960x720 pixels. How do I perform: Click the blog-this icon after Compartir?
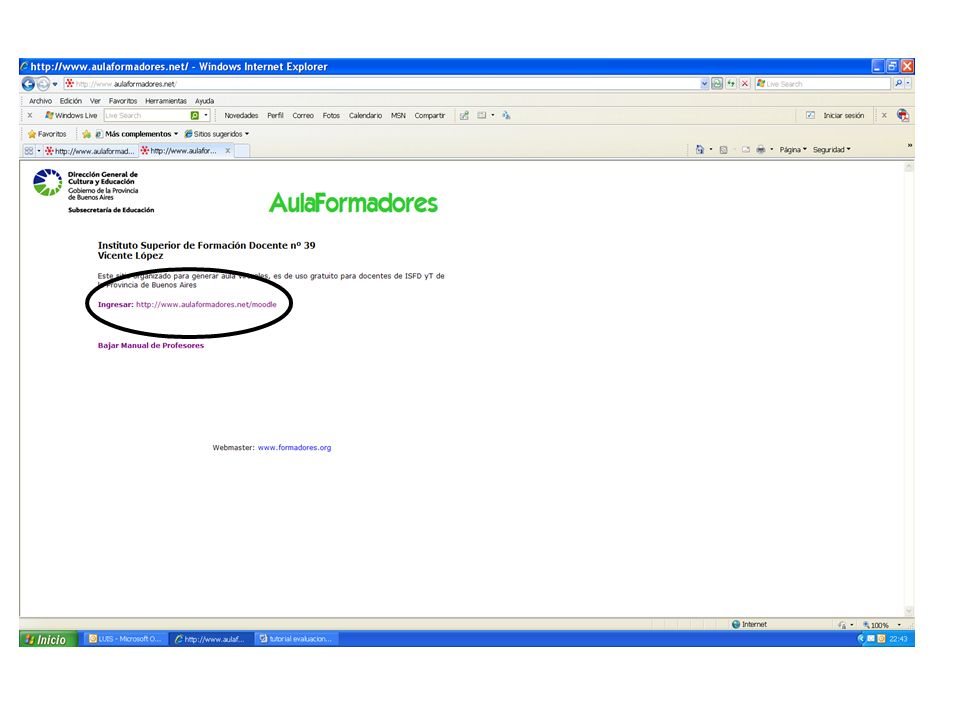(464, 115)
